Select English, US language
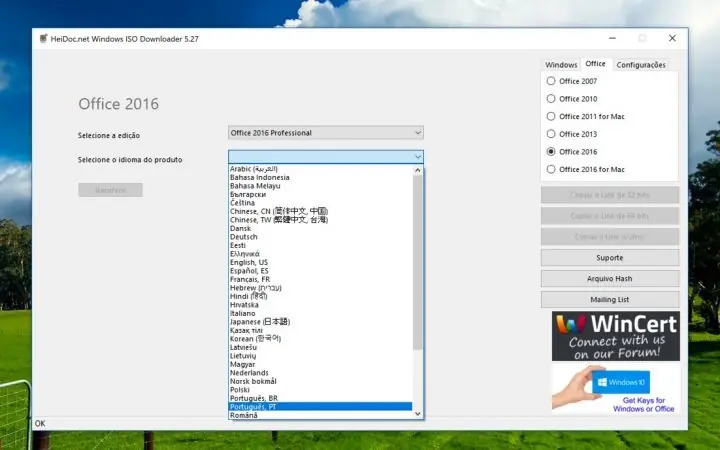 (321, 262)
